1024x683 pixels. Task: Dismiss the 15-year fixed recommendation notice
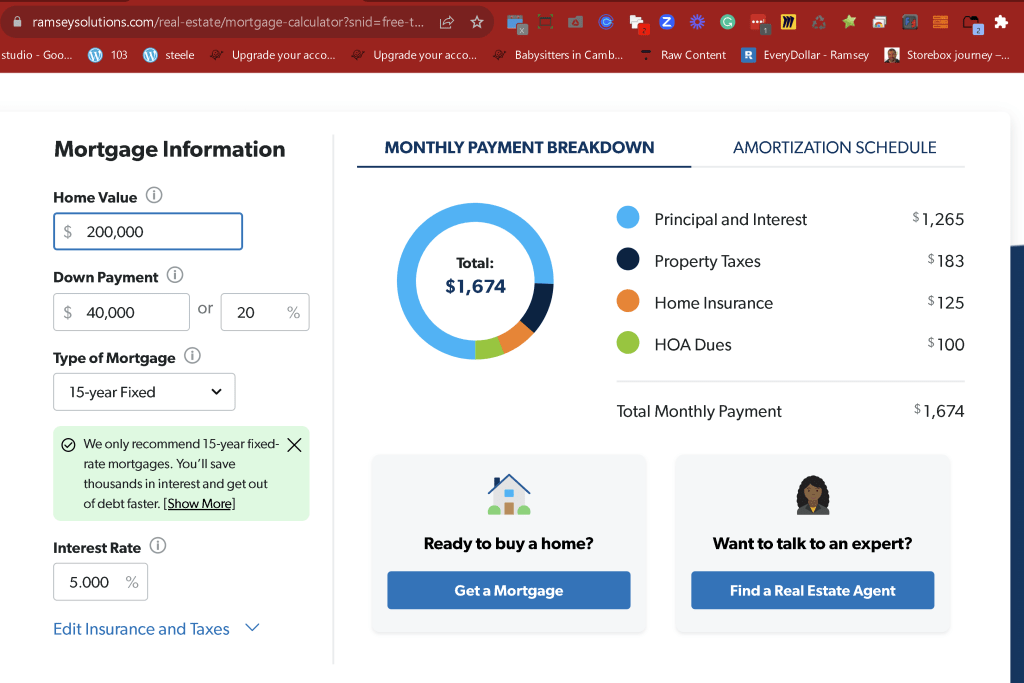click(x=295, y=445)
